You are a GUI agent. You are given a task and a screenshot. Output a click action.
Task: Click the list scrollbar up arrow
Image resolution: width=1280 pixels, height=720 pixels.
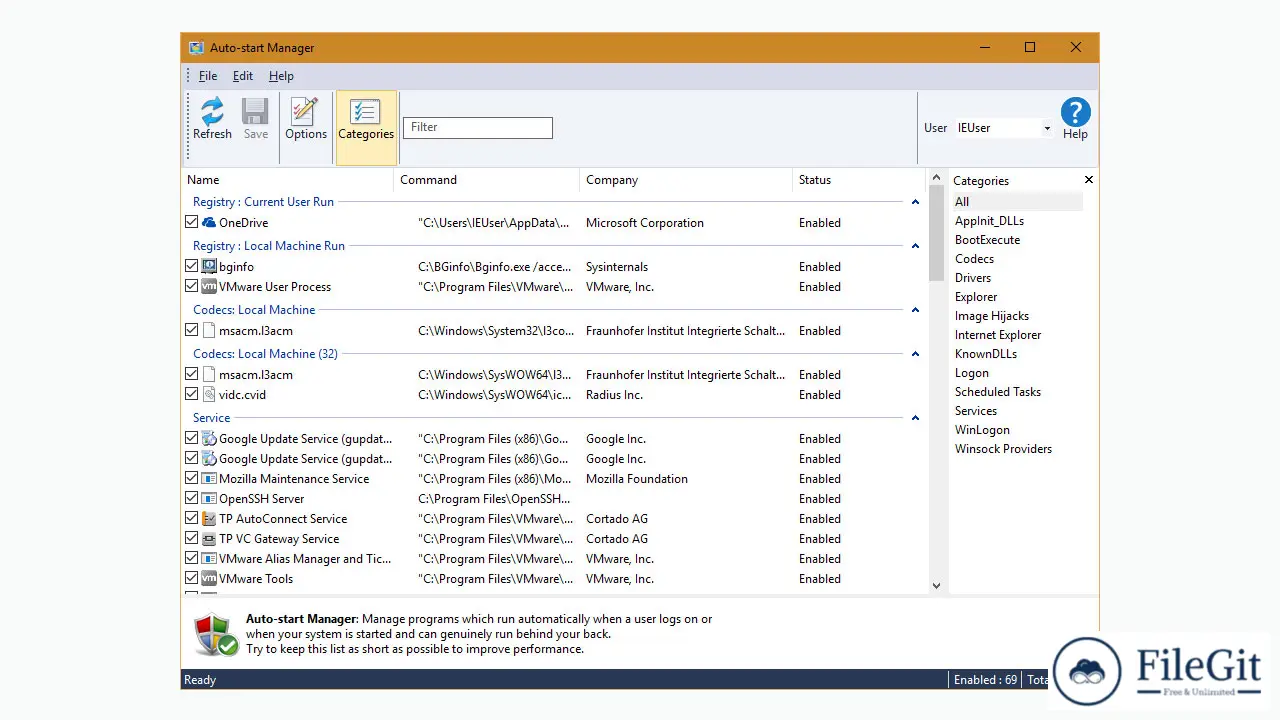tap(936, 178)
